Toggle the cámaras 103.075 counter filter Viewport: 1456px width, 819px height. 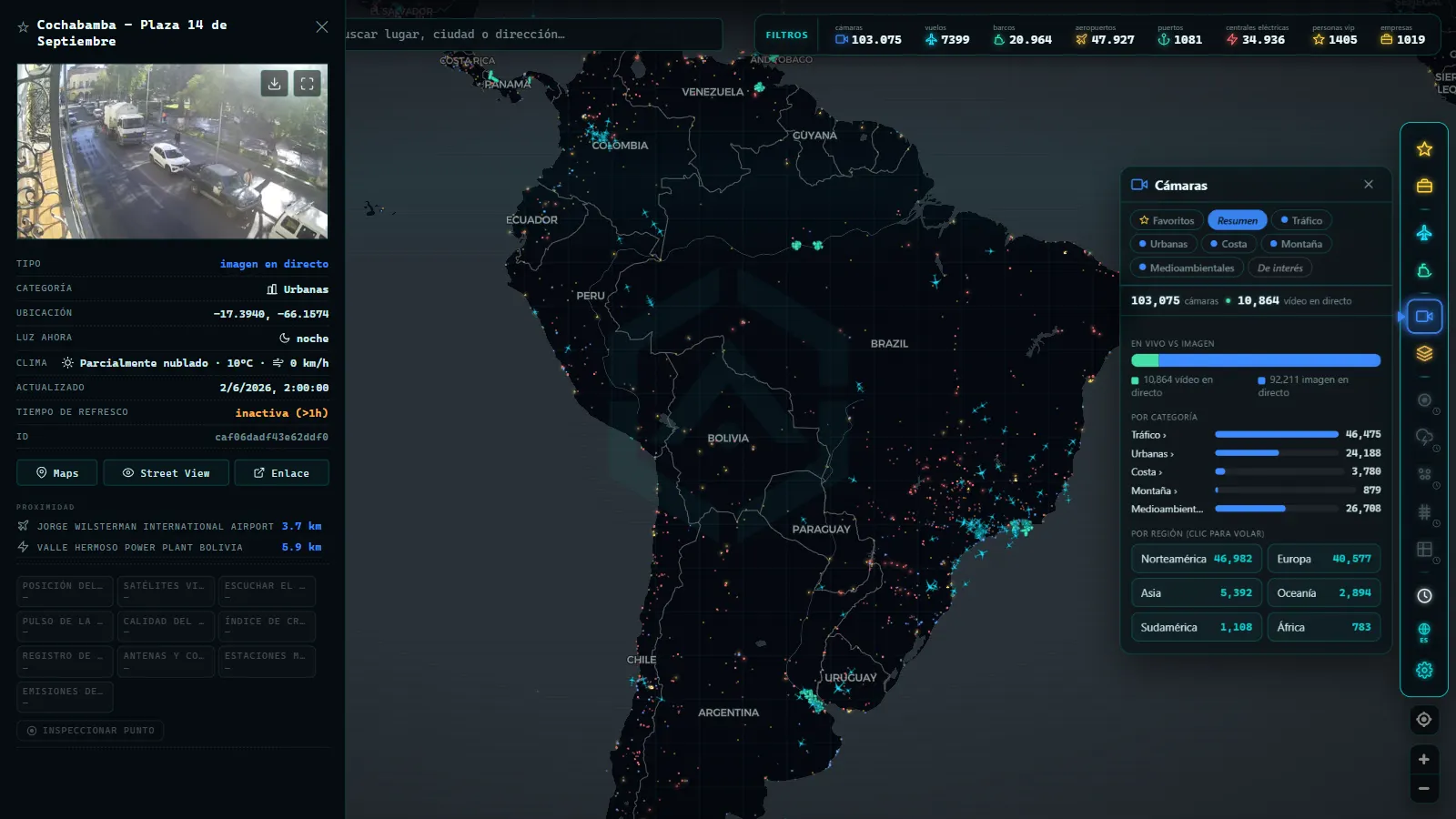(868, 35)
